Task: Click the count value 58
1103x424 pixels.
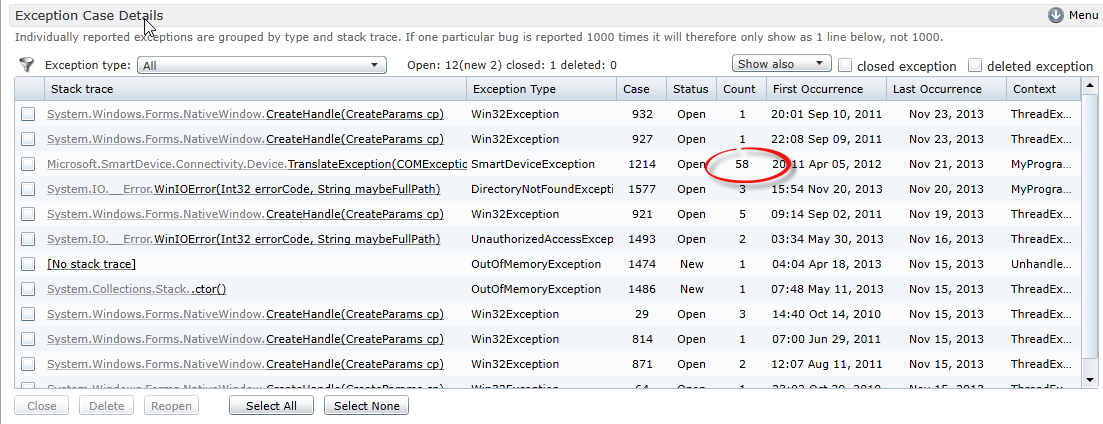Action: click(x=741, y=164)
